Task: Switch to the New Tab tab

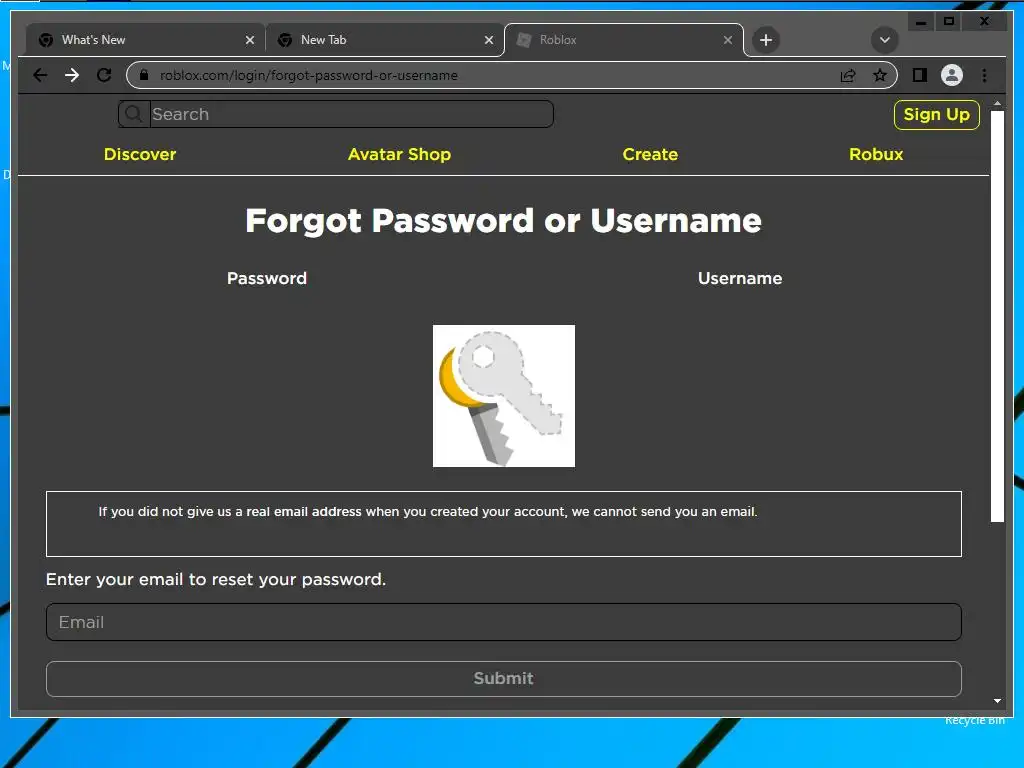Action: [385, 40]
